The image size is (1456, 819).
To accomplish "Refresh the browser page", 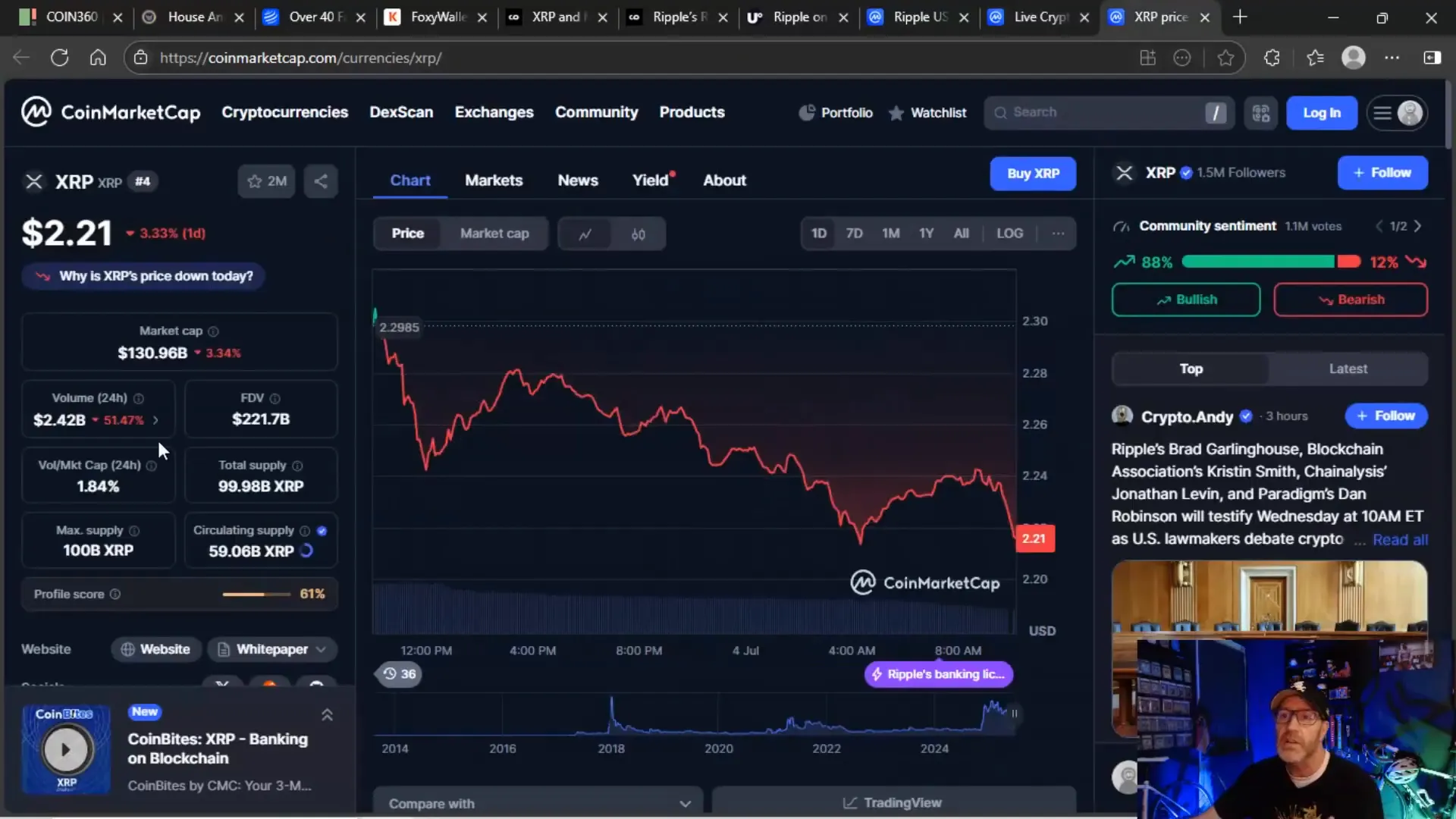I will pyautogui.click(x=59, y=58).
